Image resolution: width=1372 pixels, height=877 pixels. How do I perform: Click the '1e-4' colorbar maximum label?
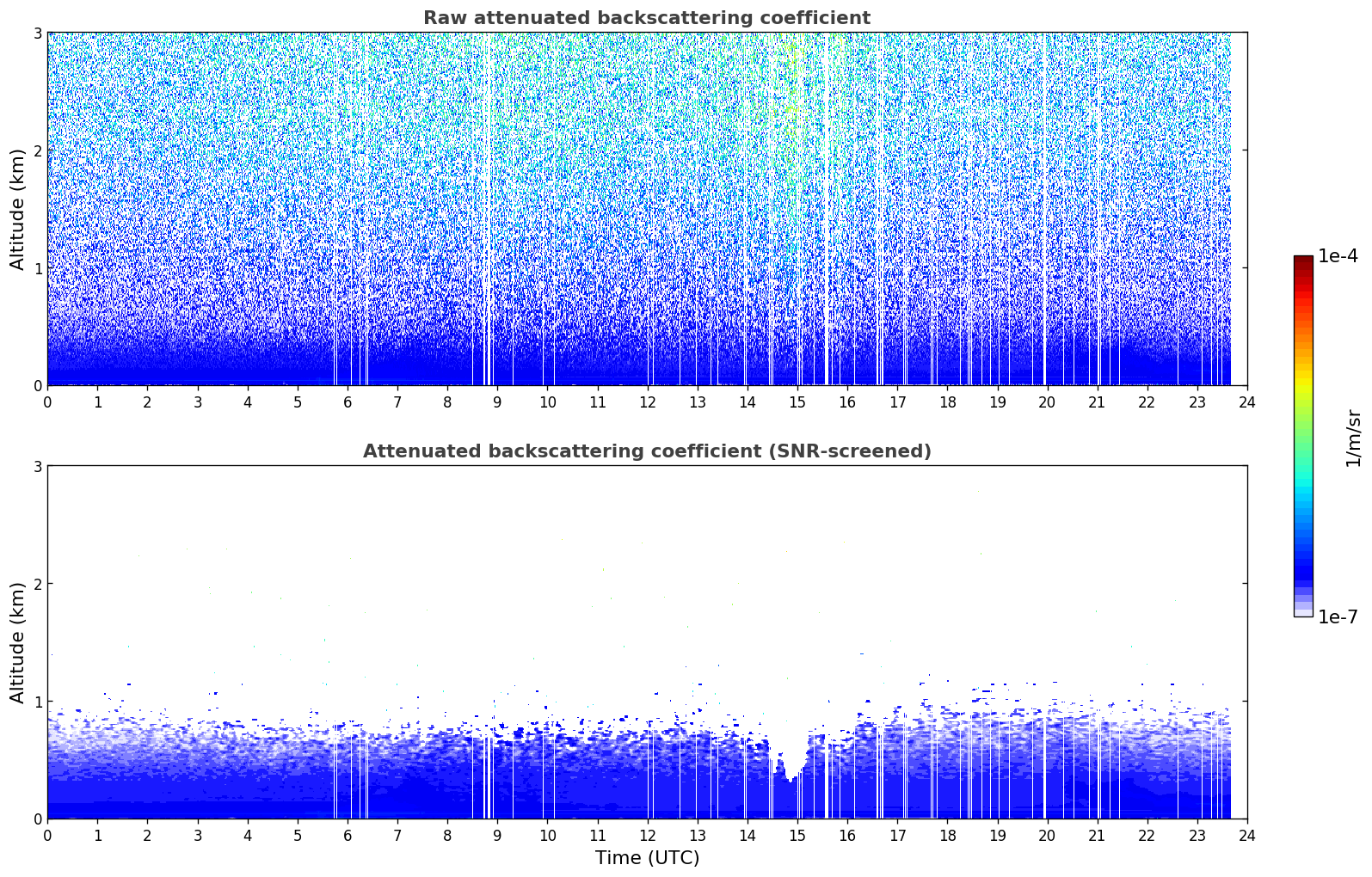(x=1338, y=256)
